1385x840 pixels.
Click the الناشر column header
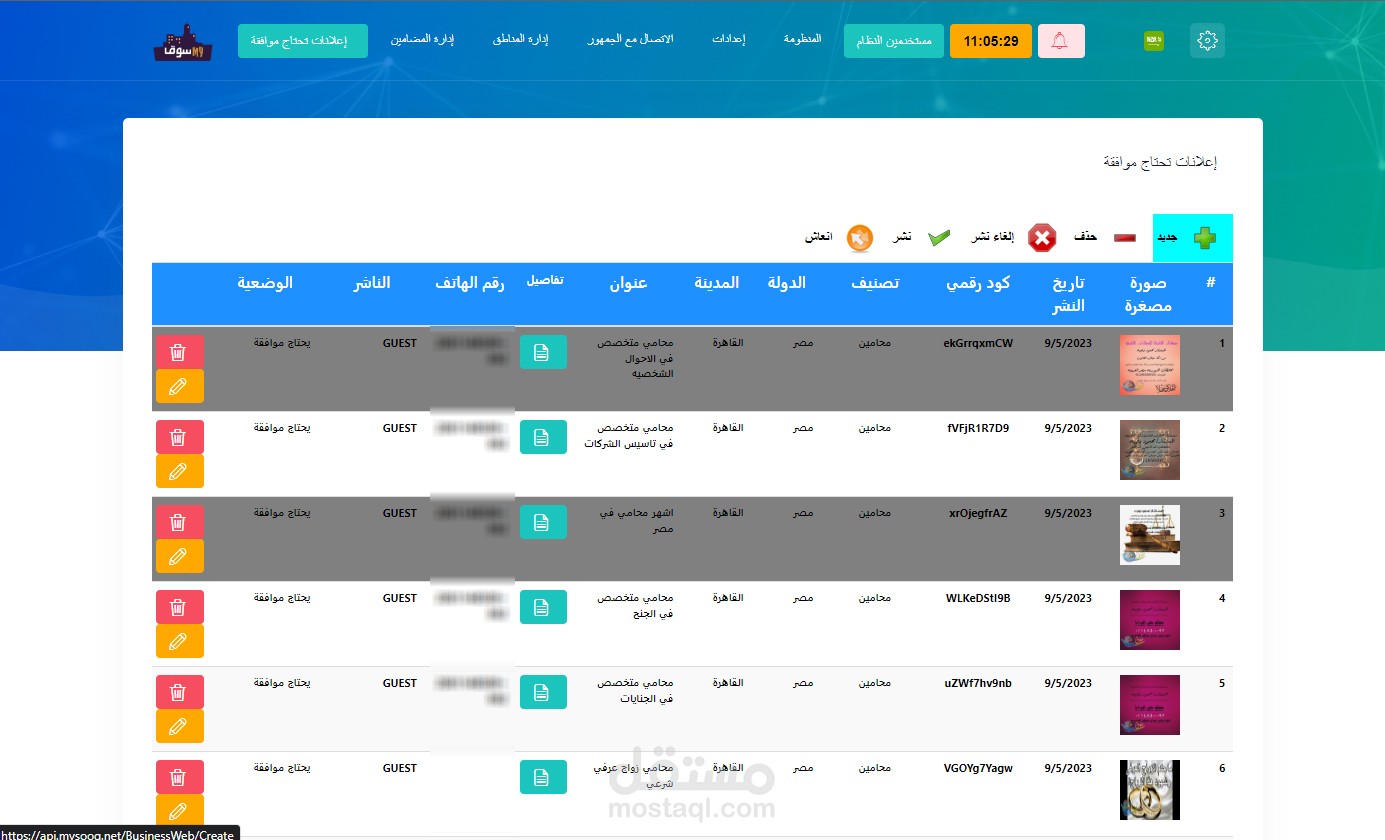coord(371,283)
